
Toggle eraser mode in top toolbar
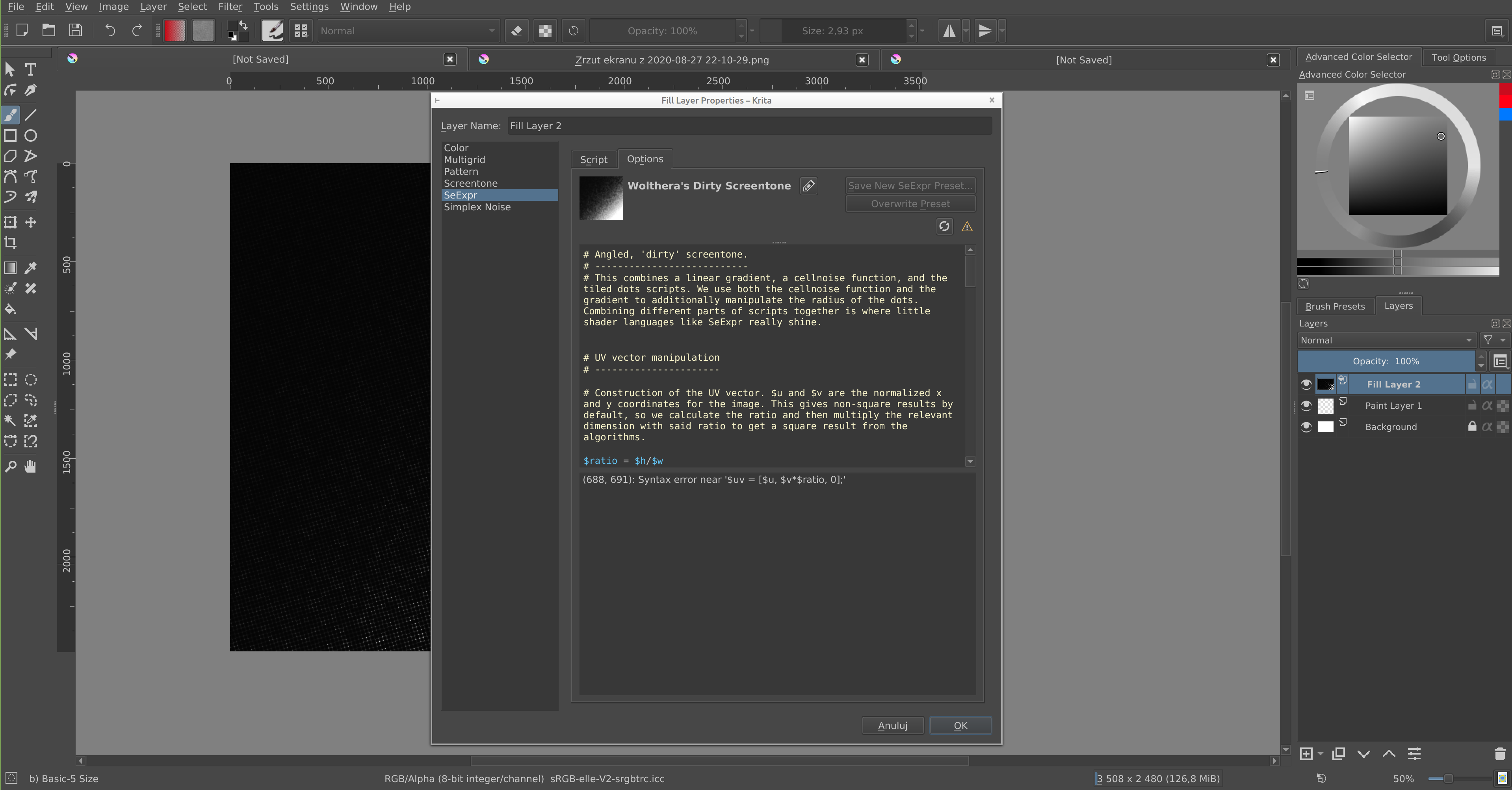point(516,30)
